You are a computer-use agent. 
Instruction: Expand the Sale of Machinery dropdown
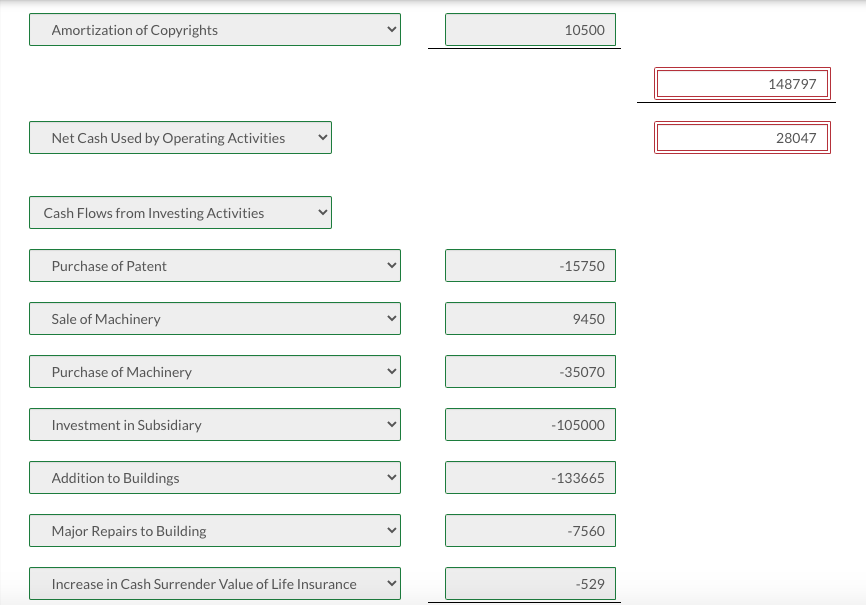[215, 319]
